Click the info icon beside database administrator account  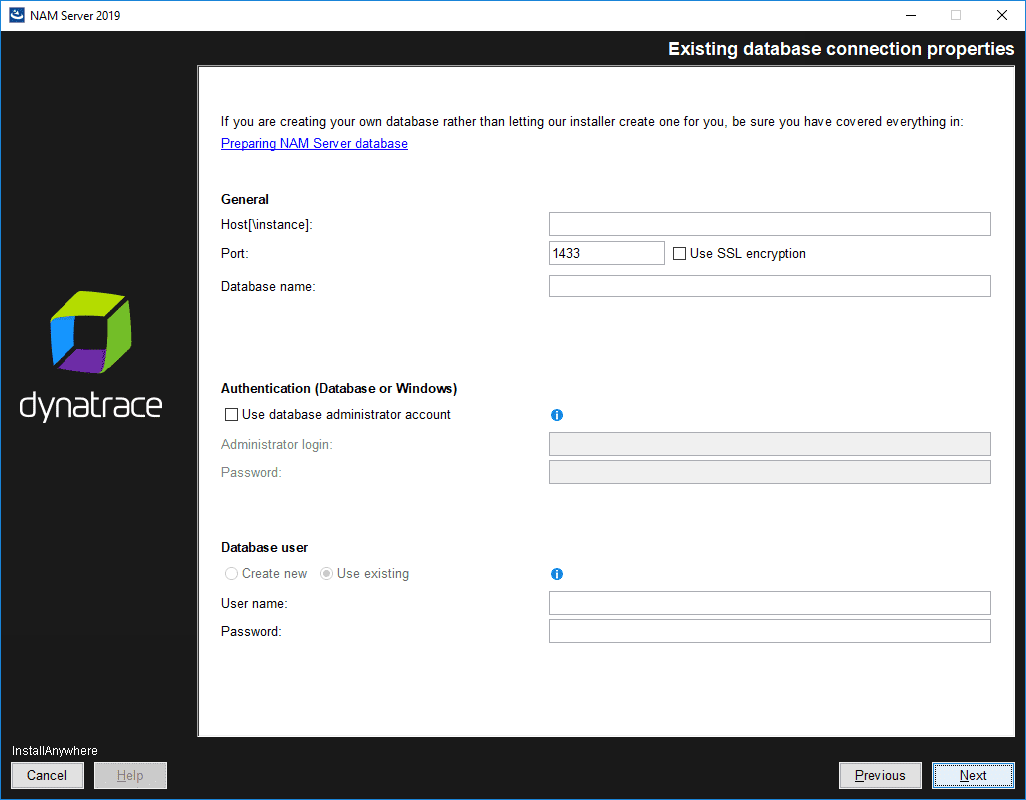click(x=557, y=415)
